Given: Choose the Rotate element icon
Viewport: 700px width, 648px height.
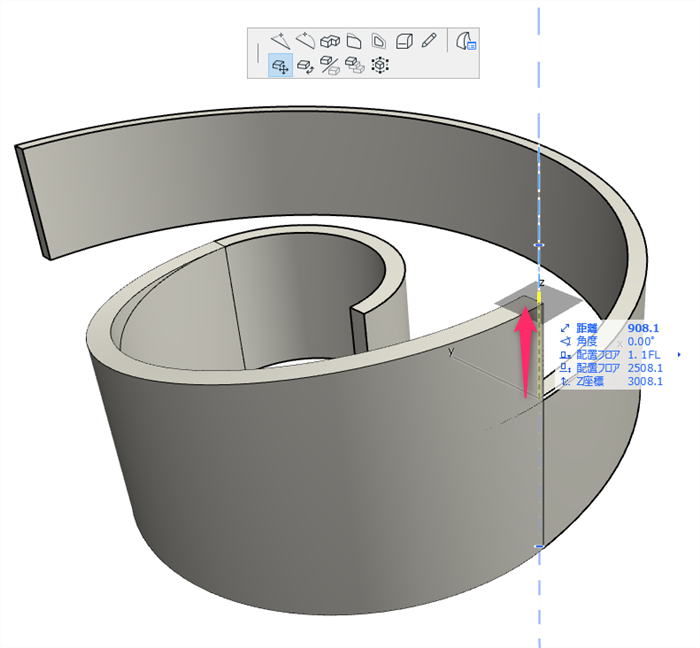Looking at the screenshot, I should coord(305,66).
